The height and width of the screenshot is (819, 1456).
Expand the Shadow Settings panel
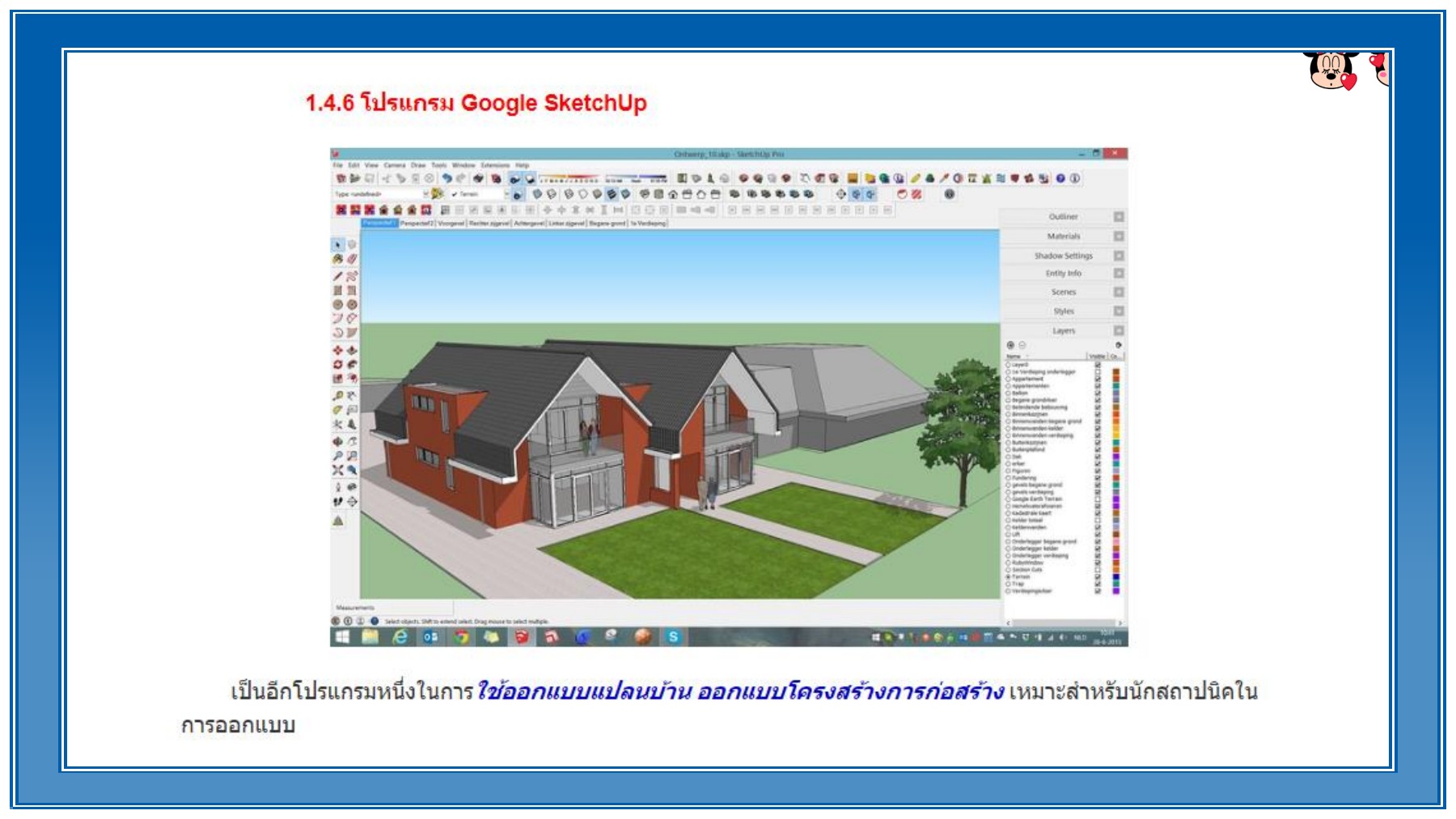click(1063, 256)
